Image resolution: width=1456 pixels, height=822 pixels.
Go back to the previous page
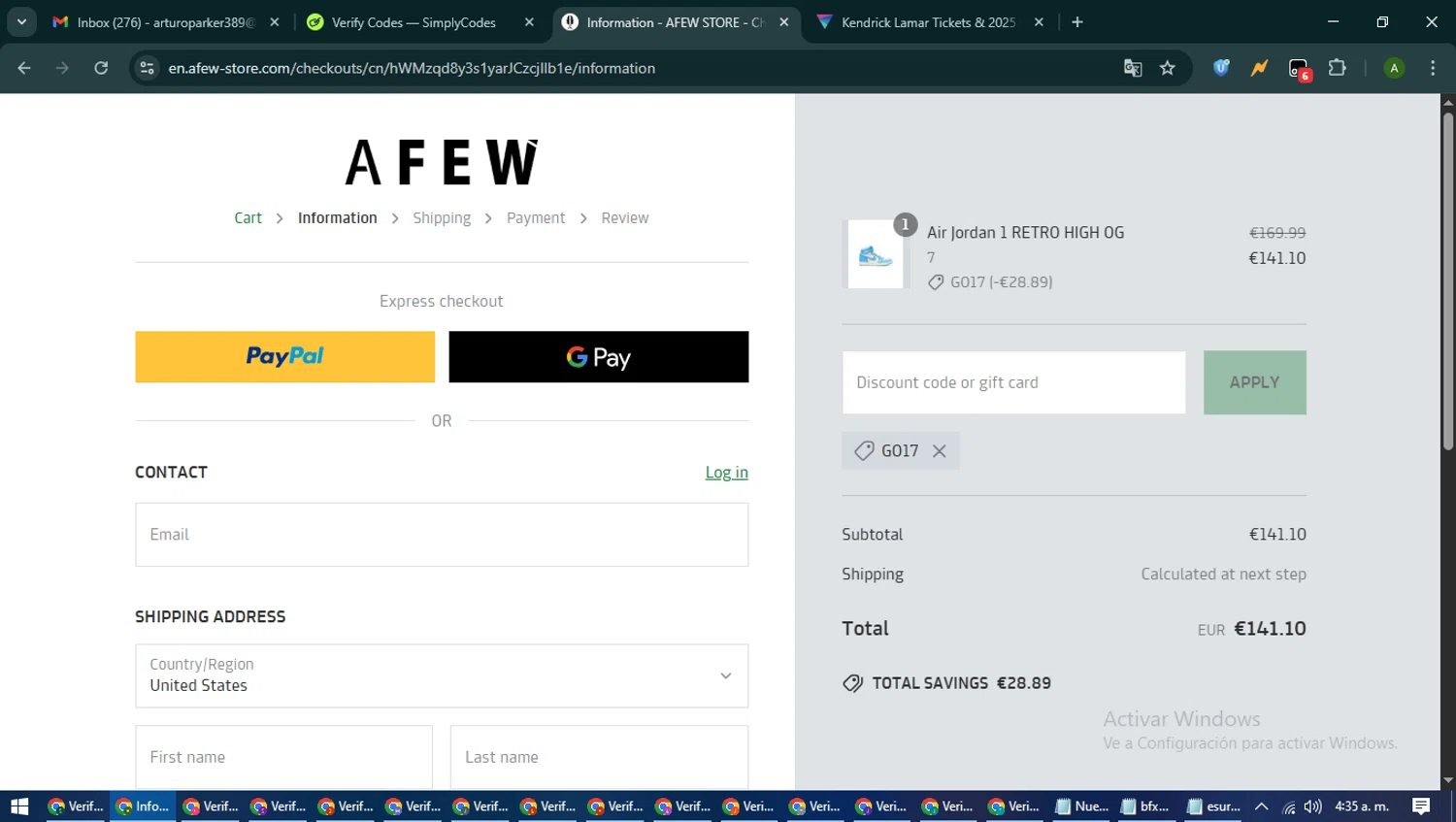point(24,68)
